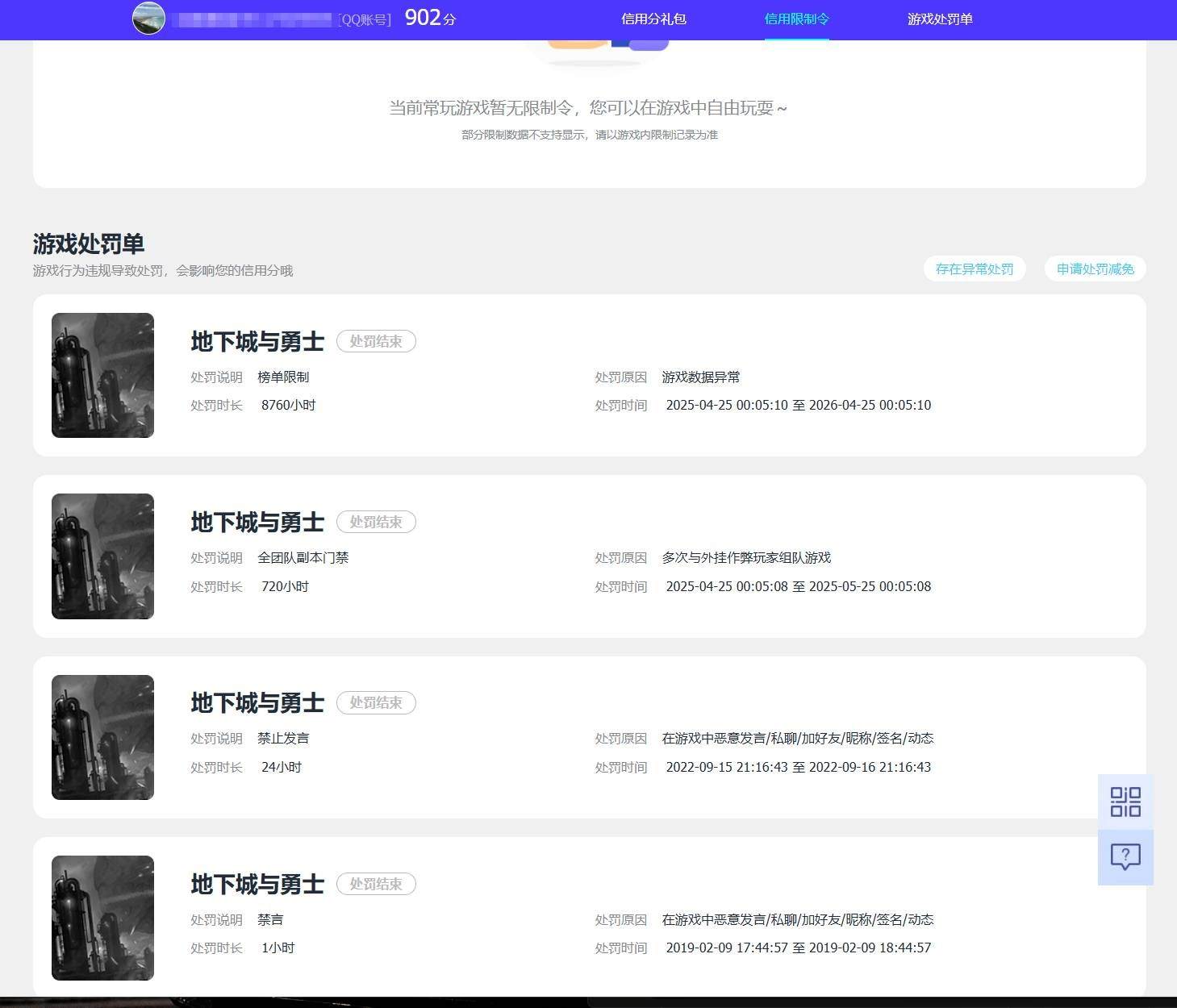Open the help question bubble icon
Viewport: 1177px width, 1008px height.
tap(1125, 857)
